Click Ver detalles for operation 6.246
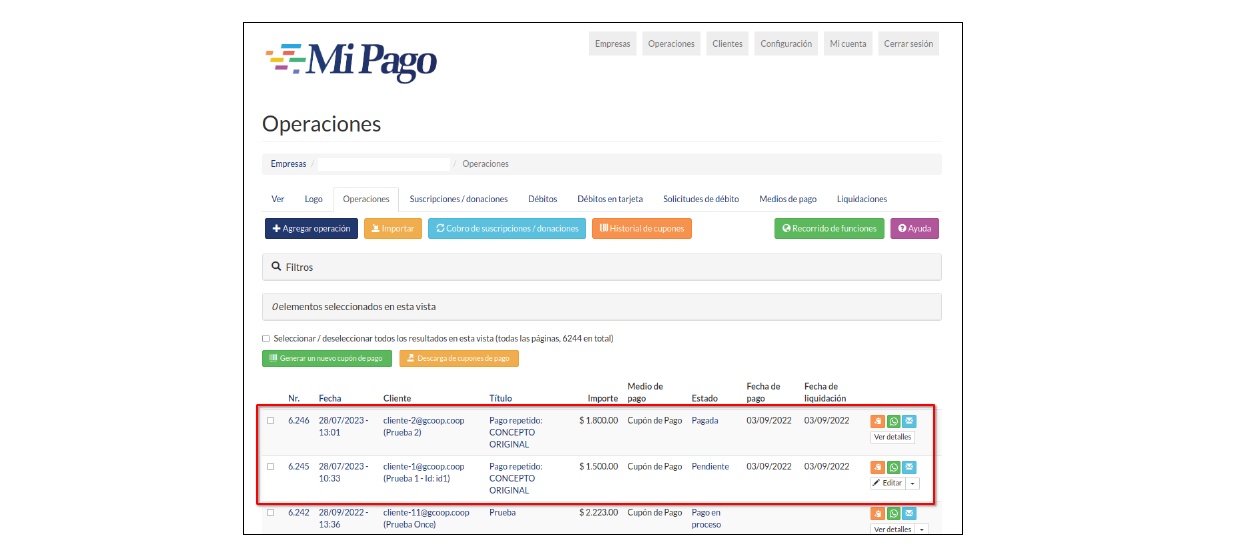Image resolution: width=1242 pixels, height=557 pixels. coord(892,437)
